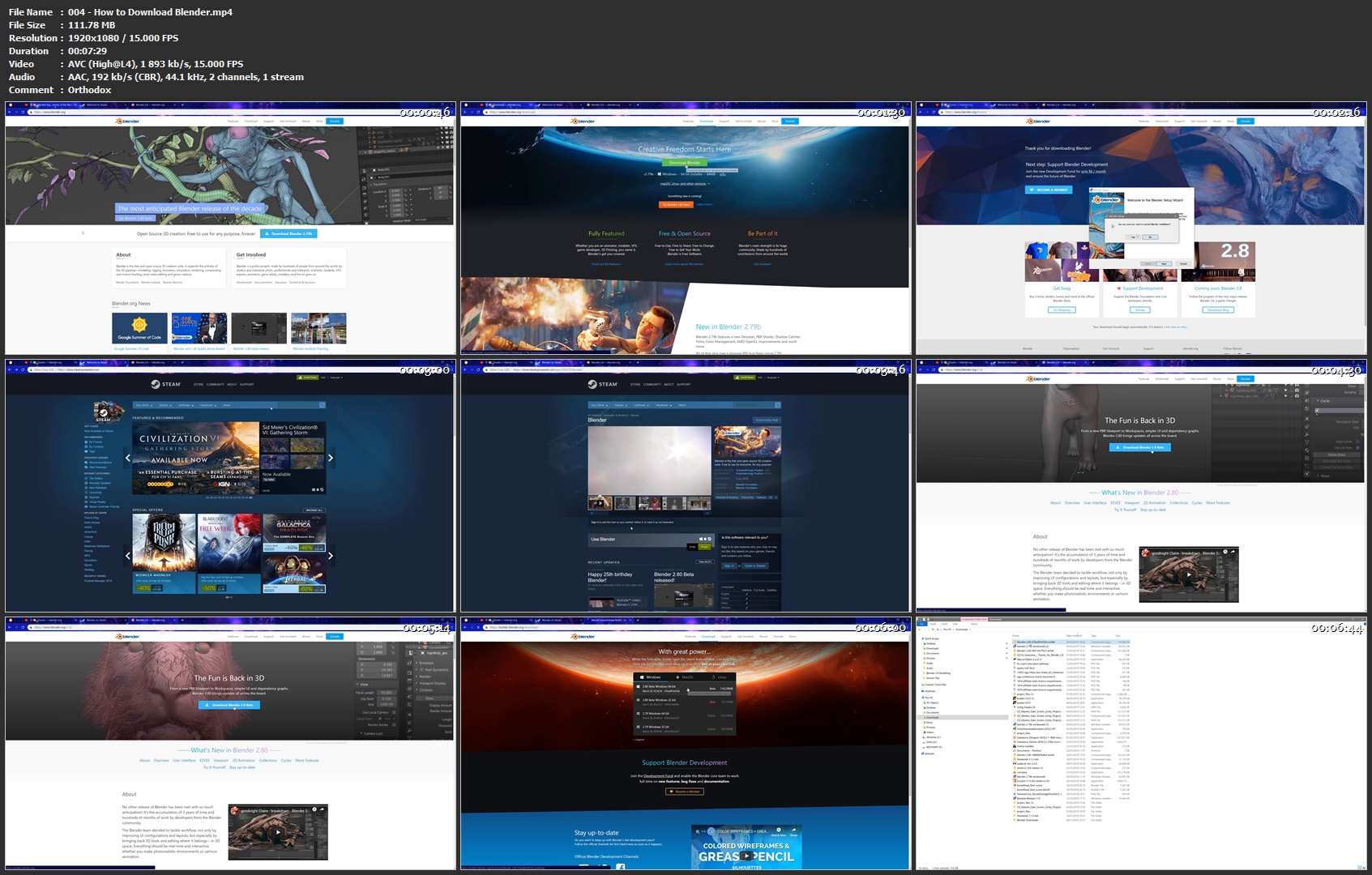Open Annie Awards news thumbnail in 00:00:46 frame
The width and height of the screenshot is (1372, 875).
[x=199, y=328]
